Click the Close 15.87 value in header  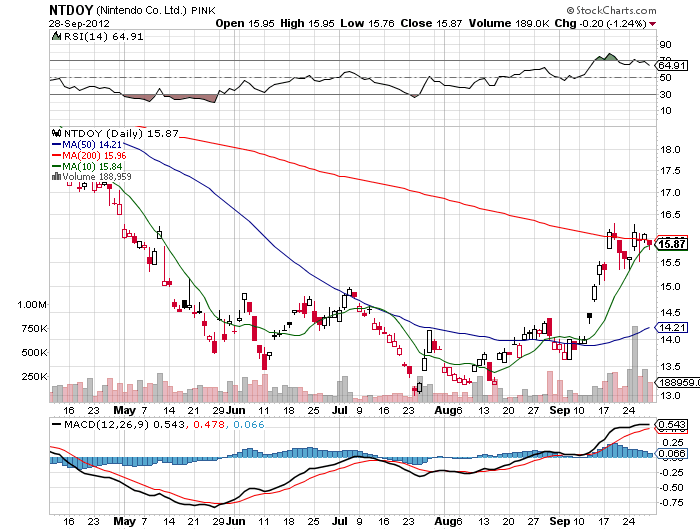[x=431, y=23]
